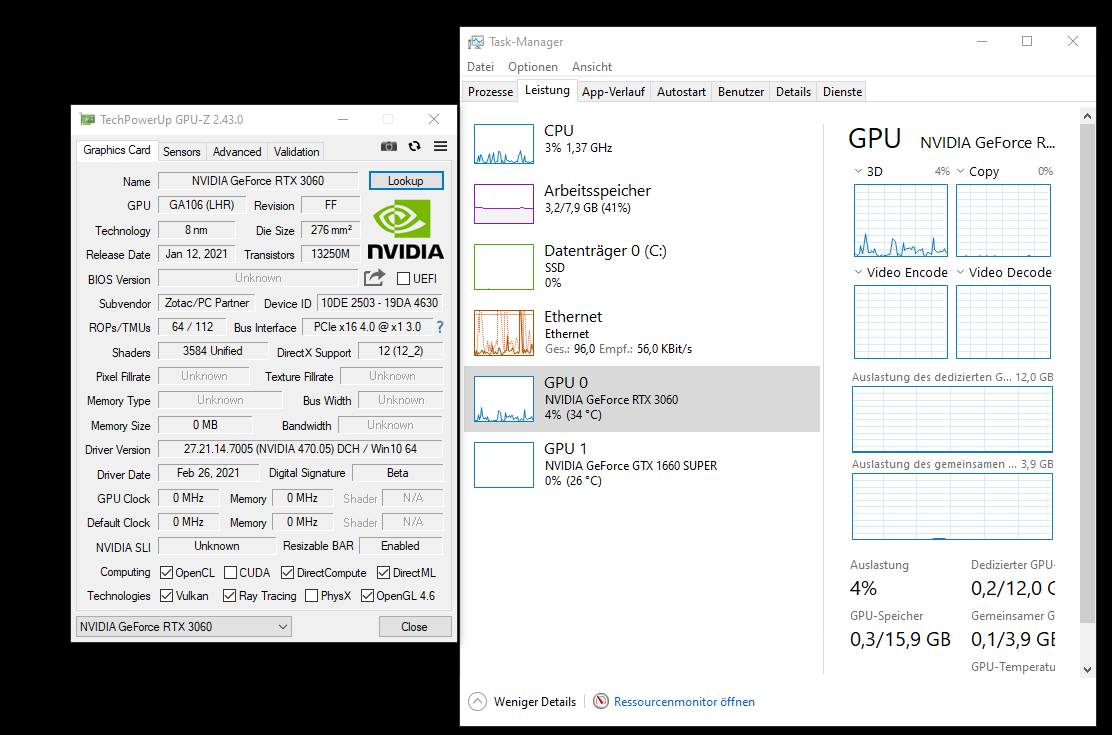This screenshot has height=735, width=1112.
Task: Open the NVIDIA GeForce RTX 3060 GPU selector dropdown
Action: [184, 626]
